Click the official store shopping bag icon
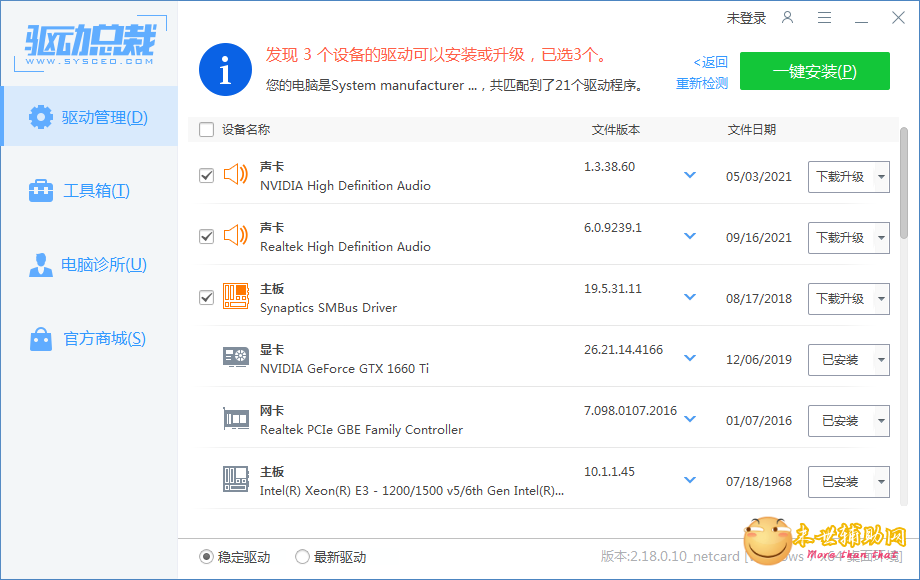 click(40, 339)
